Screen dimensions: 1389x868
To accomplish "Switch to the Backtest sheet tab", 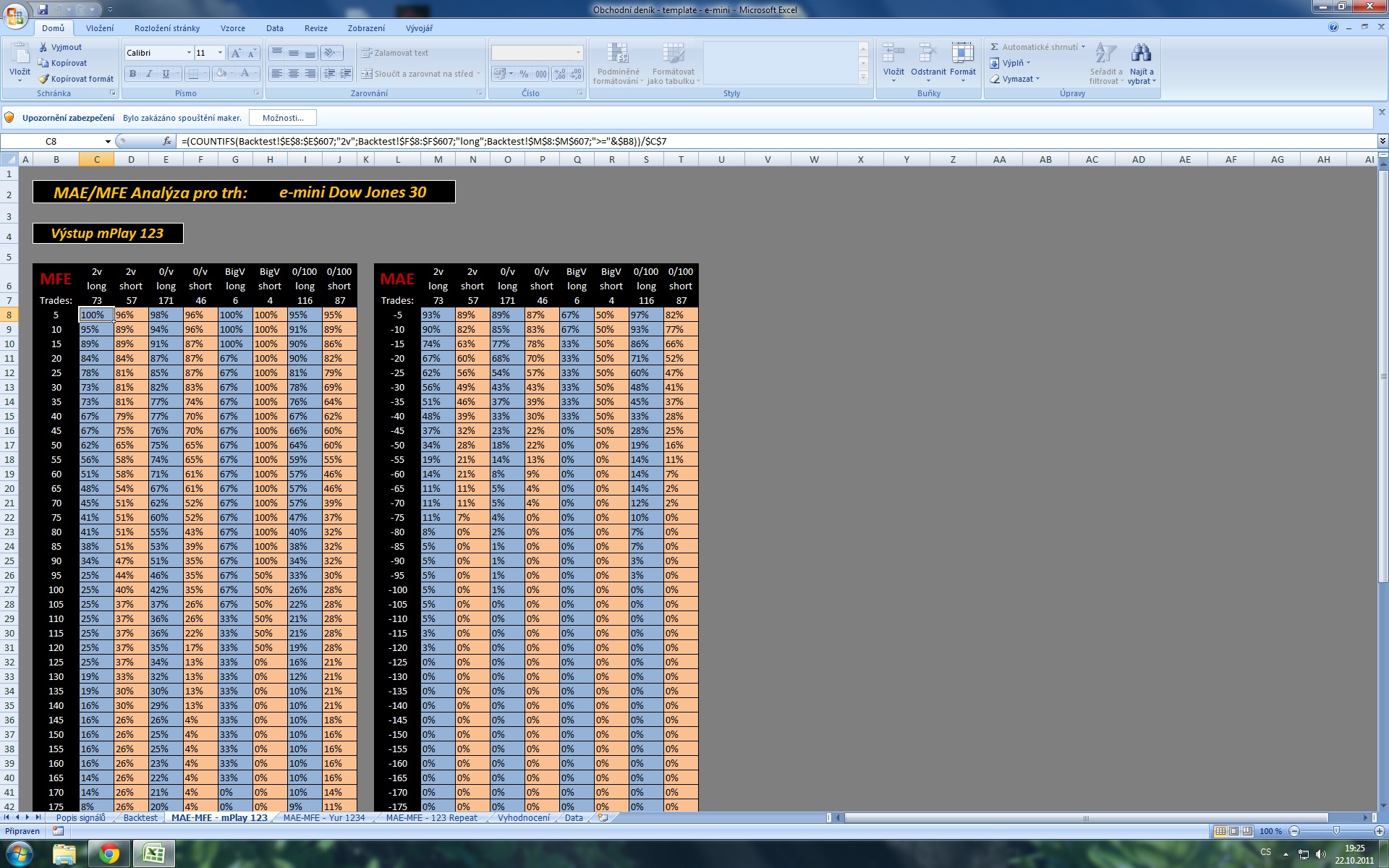I will pos(140,817).
